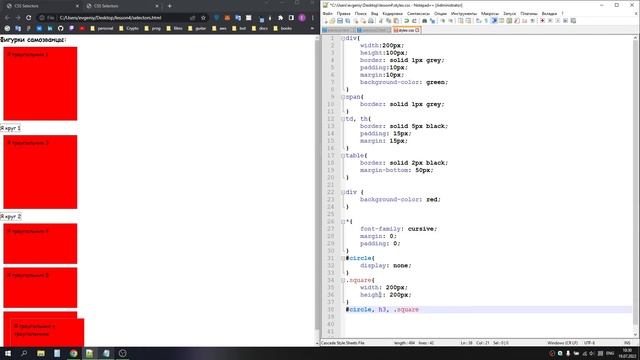Open the Кодировки menu in Notepad++
The height and width of the screenshot is (360, 640).
392,13
